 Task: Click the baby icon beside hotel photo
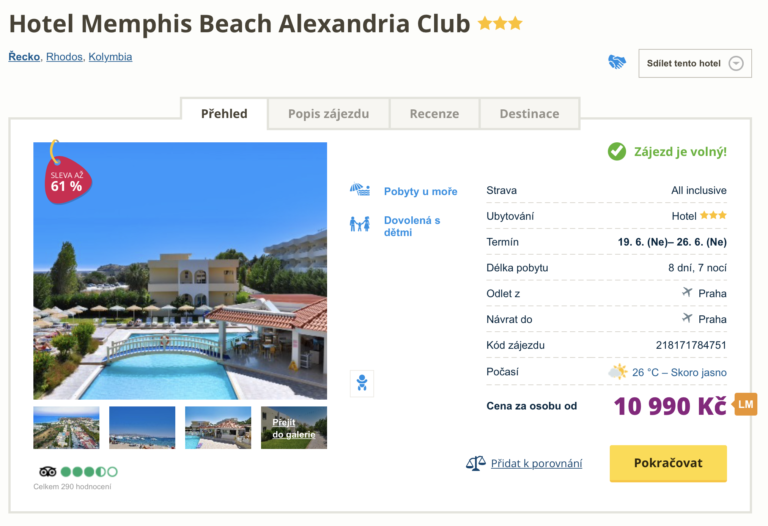click(361, 383)
